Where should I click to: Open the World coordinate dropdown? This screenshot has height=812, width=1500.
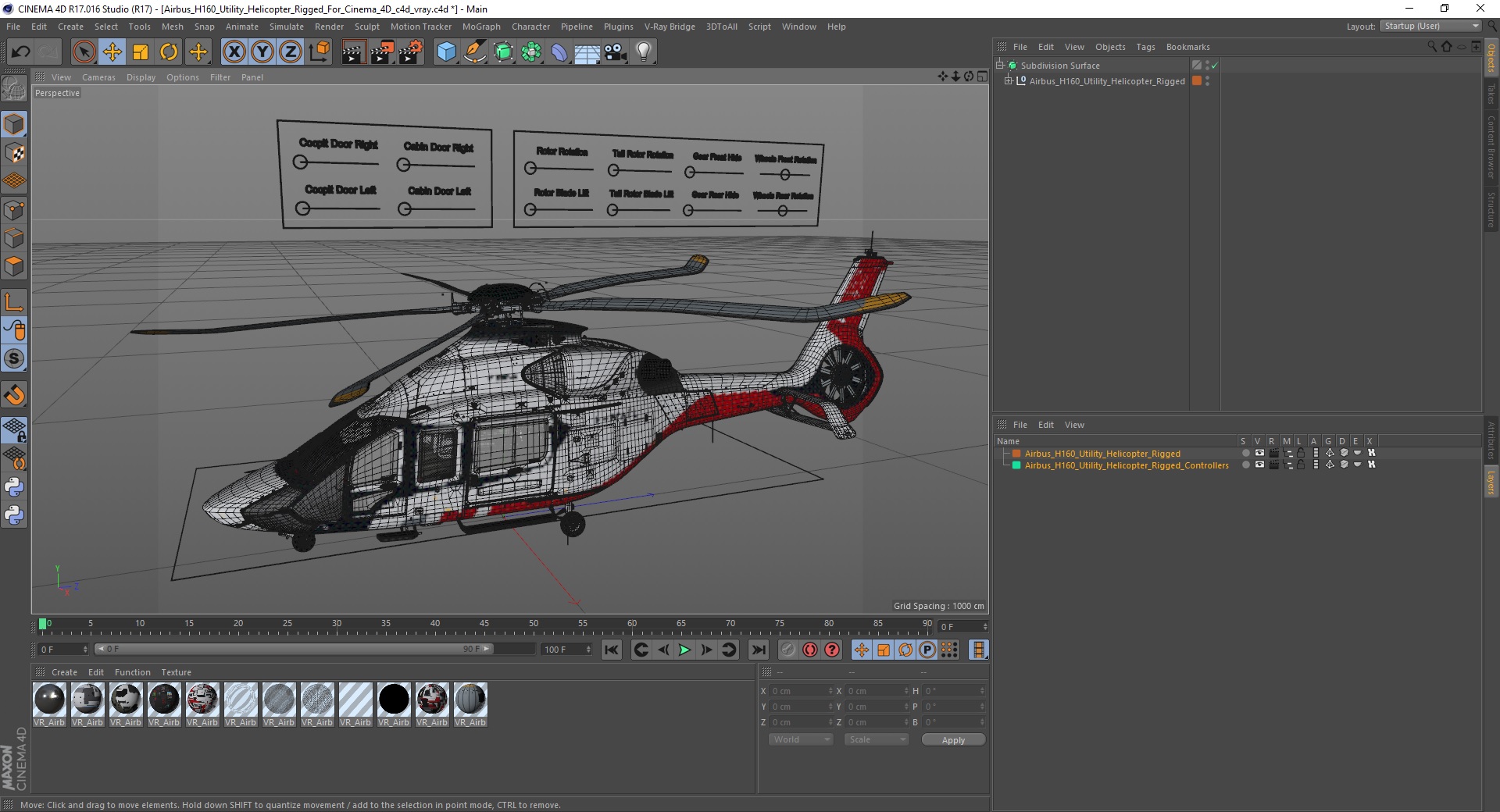(801, 739)
